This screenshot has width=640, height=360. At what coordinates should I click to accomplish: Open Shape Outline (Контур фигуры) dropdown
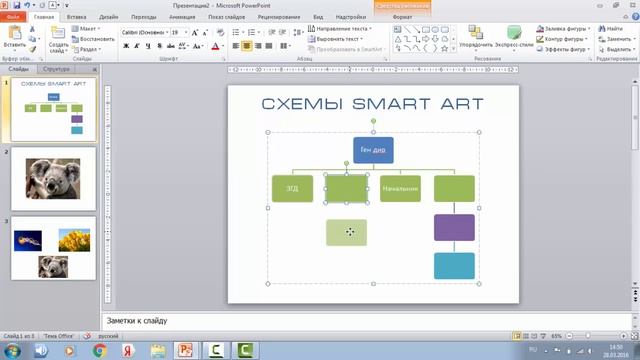[562, 39]
